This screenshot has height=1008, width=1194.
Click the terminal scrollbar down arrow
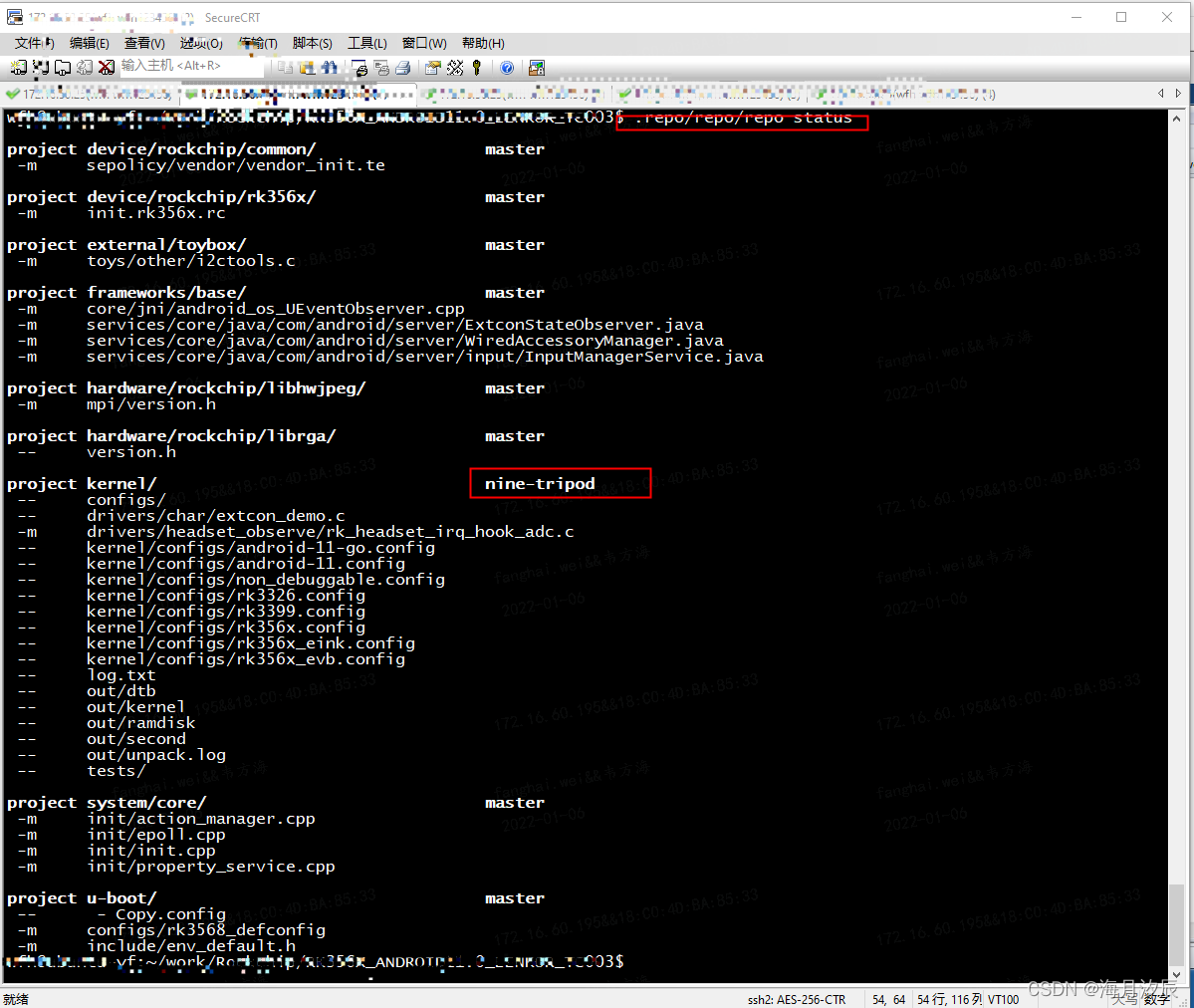point(1176,974)
